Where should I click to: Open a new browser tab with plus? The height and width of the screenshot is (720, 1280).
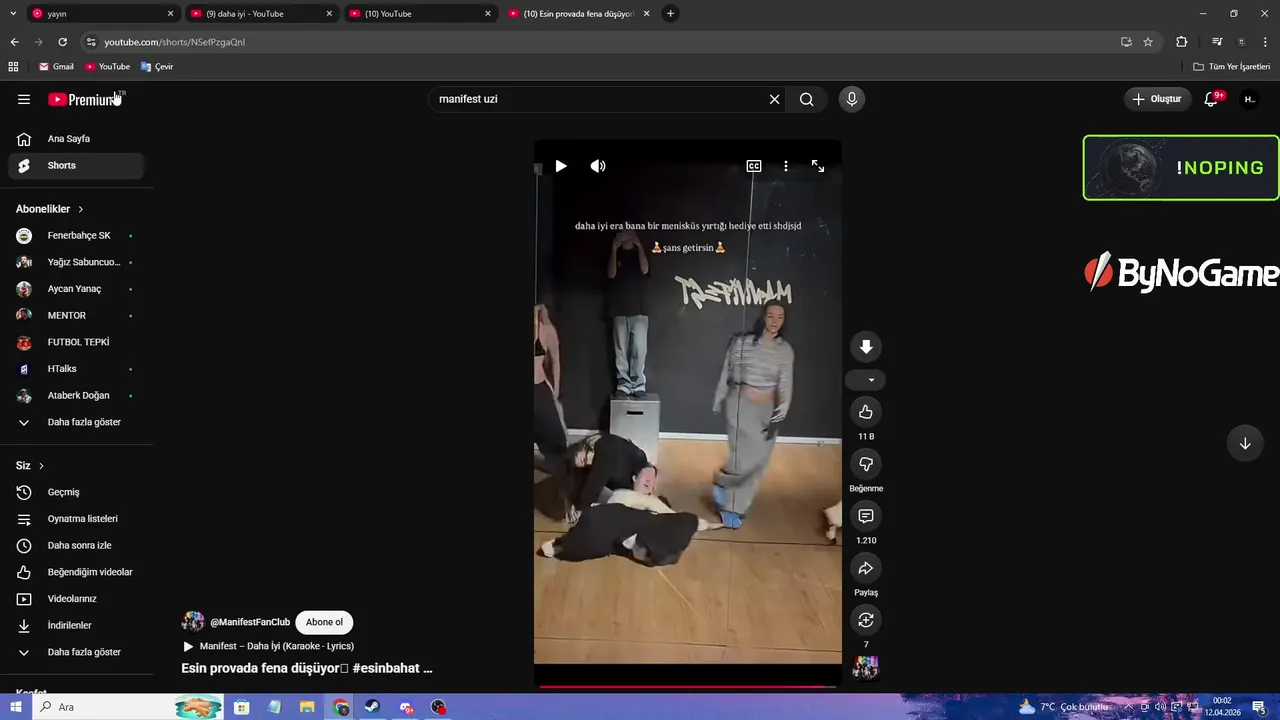671,14
